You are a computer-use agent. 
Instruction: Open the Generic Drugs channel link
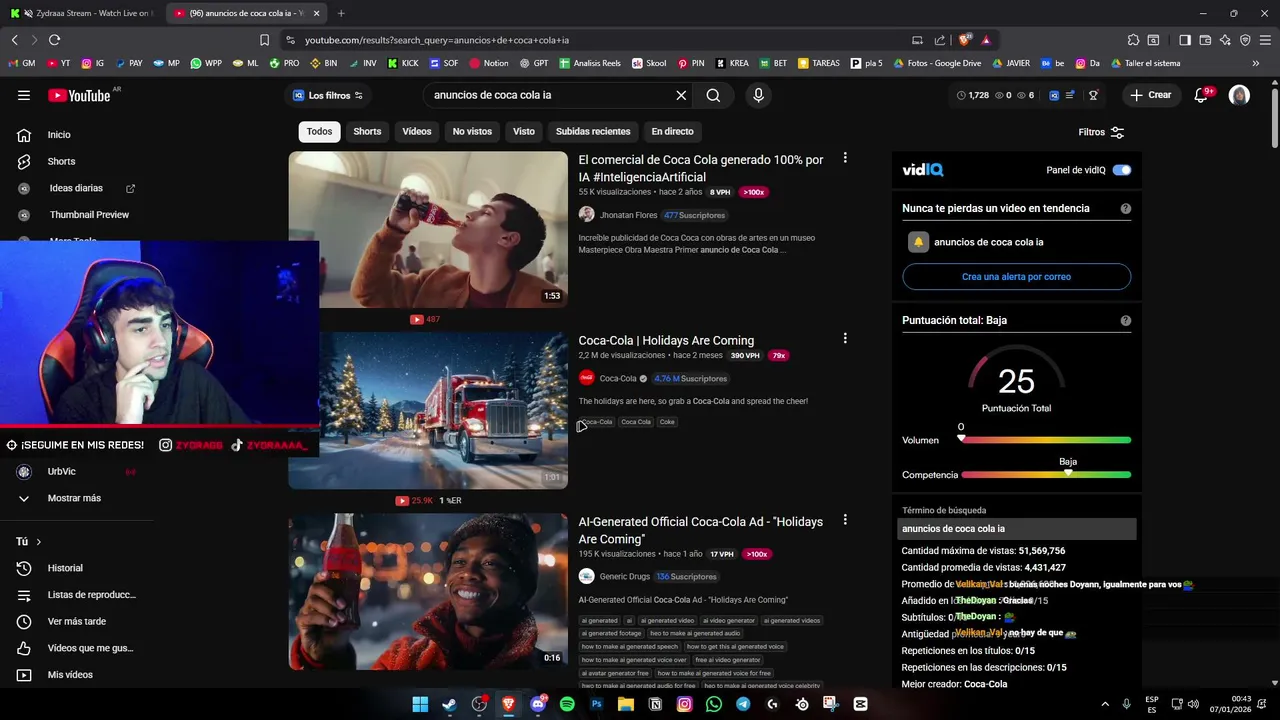(624, 577)
